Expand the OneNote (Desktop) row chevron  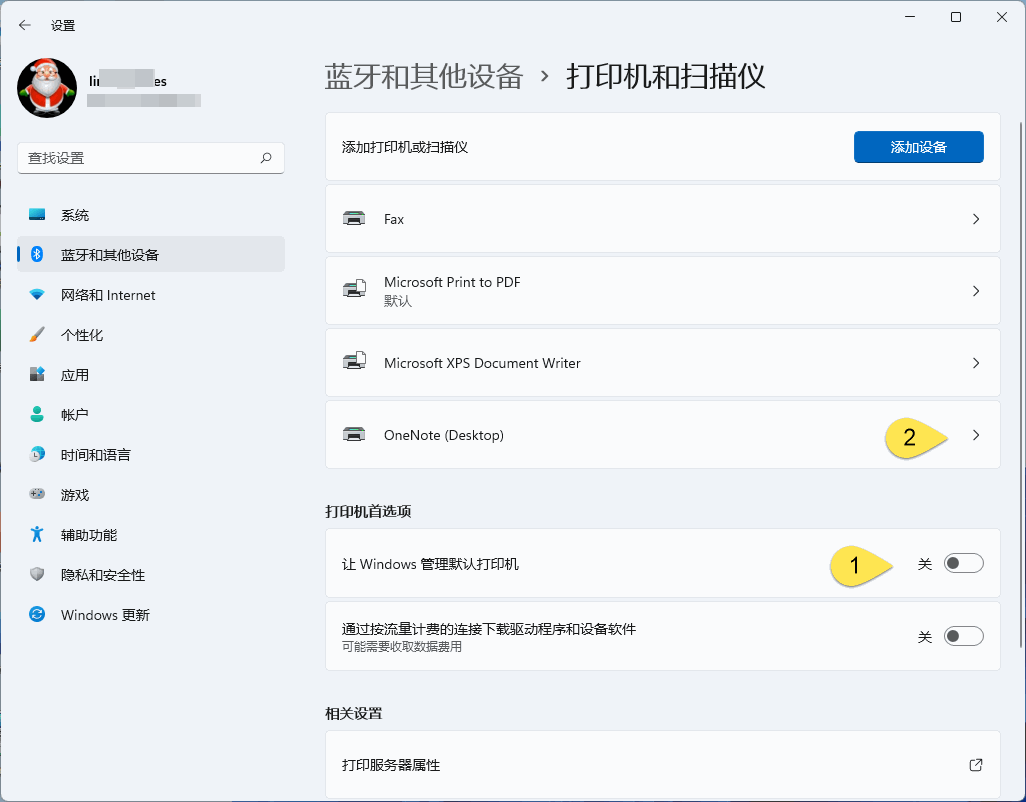coord(976,434)
